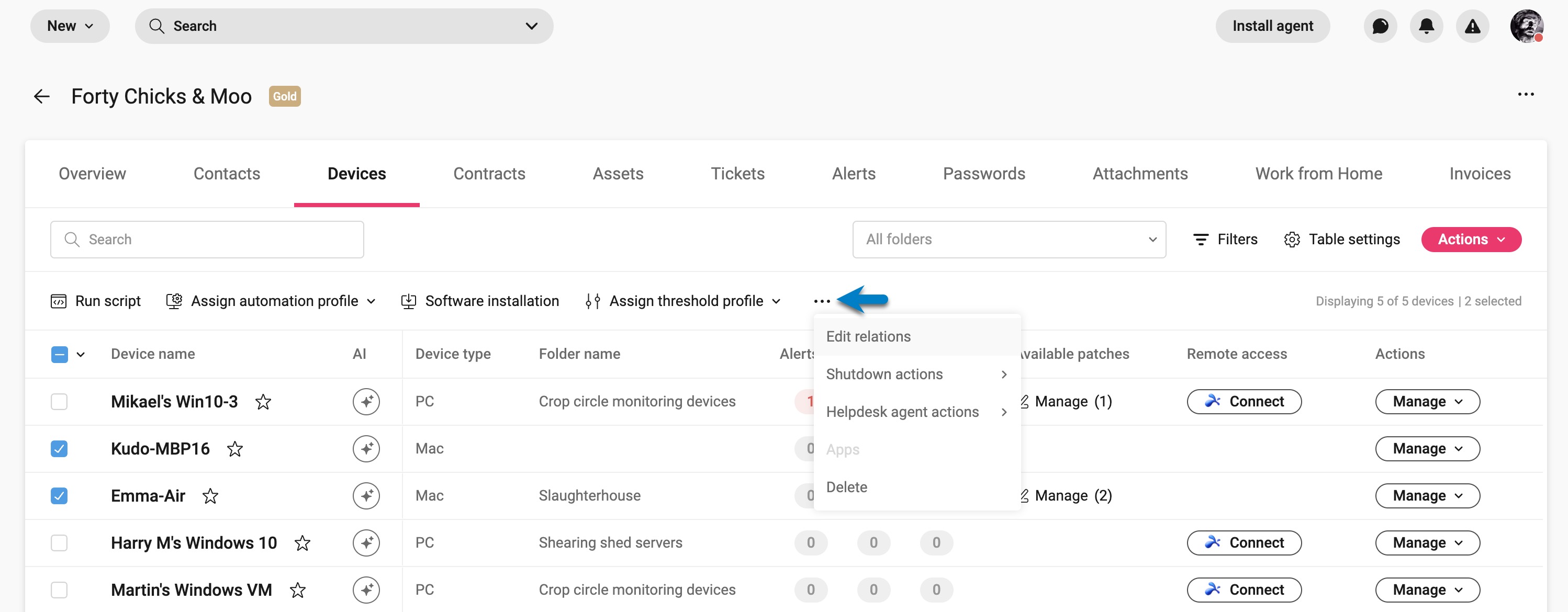This screenshot has height=612, width=1568.
Task: Expand the New dropdown button
Action: (70, 26)
